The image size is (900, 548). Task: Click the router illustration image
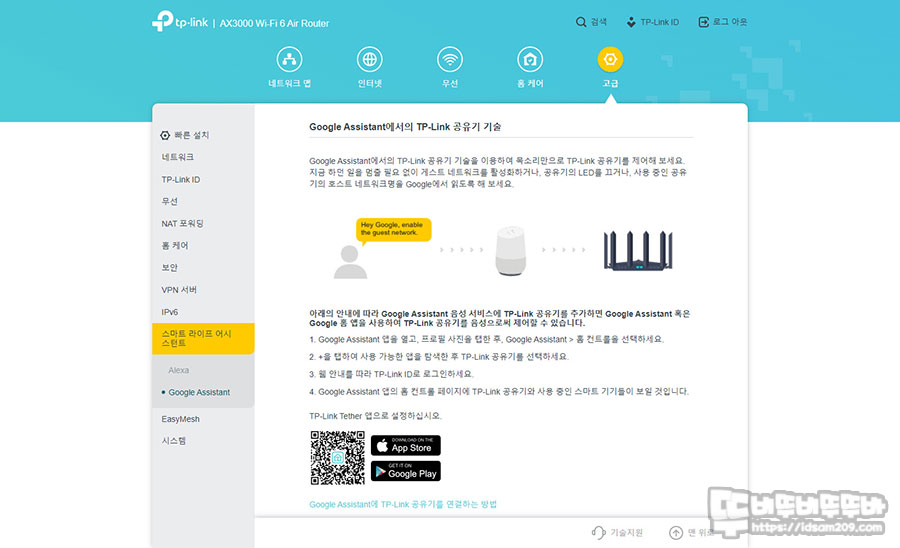[x=638, y=250]
